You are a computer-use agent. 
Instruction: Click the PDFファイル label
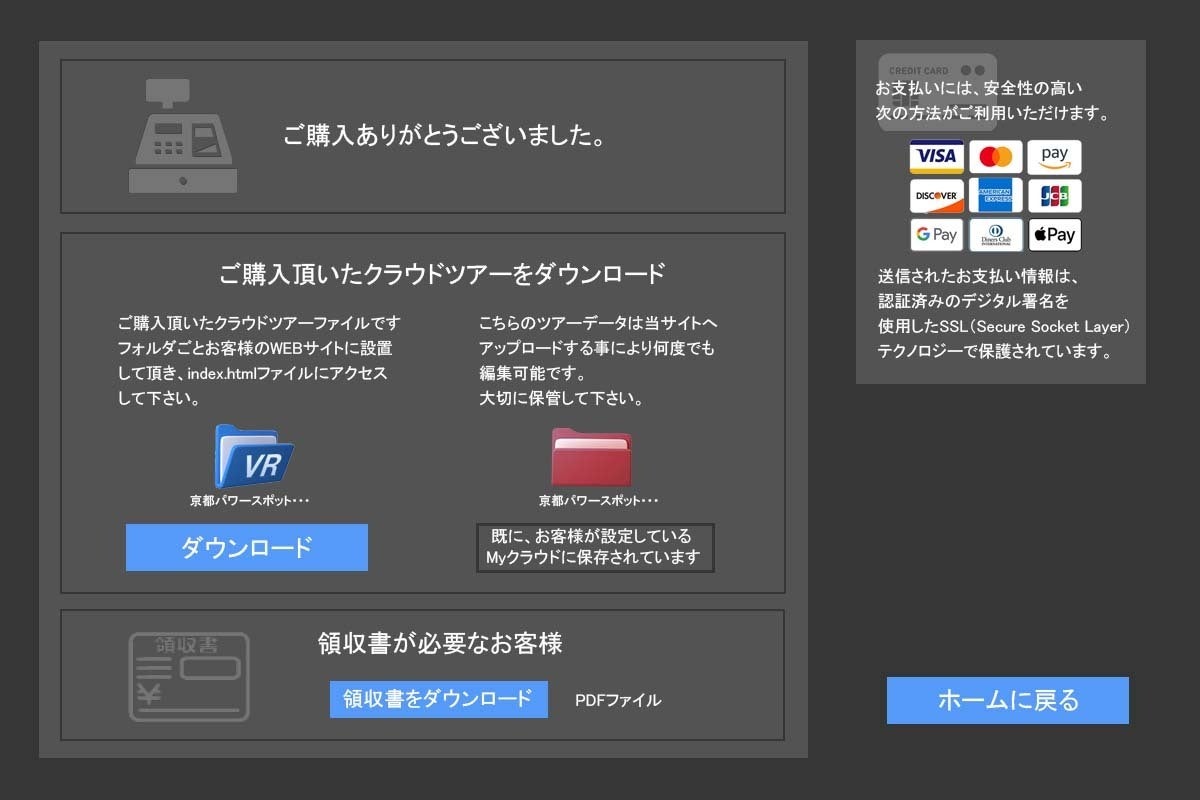(618, 700)
